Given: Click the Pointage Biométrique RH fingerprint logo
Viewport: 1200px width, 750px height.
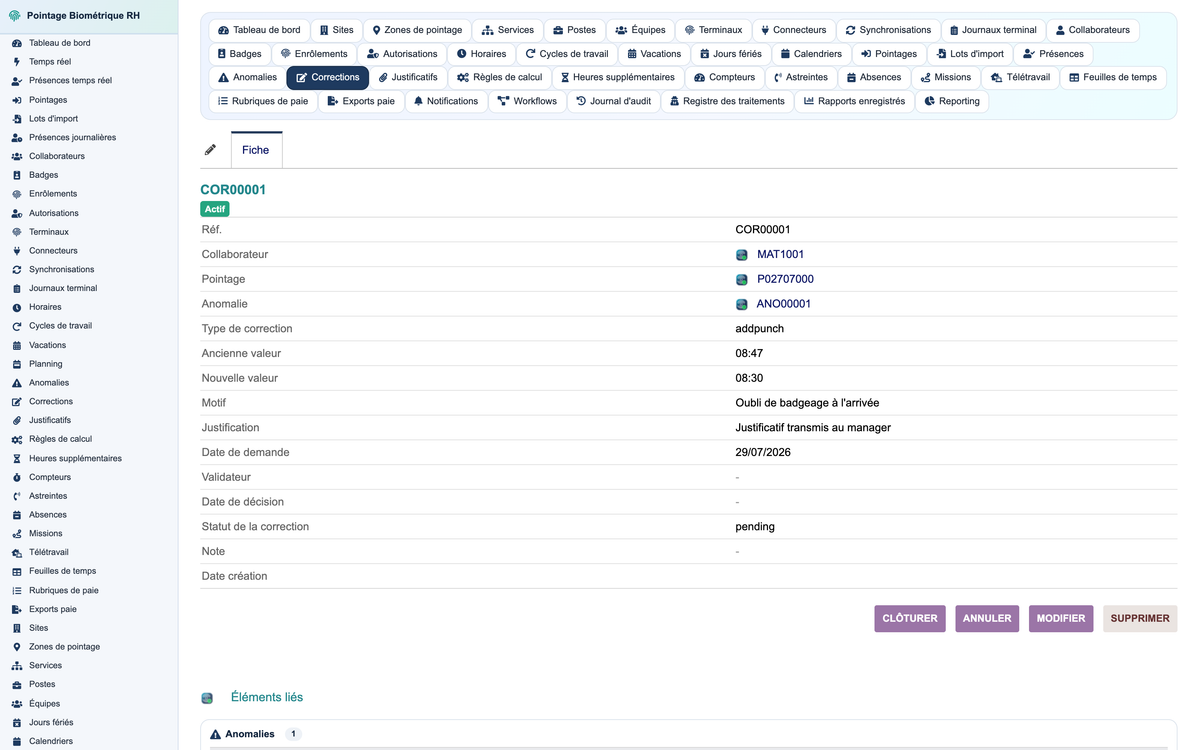Looking at the screenshot, I should tap(15, 15).
